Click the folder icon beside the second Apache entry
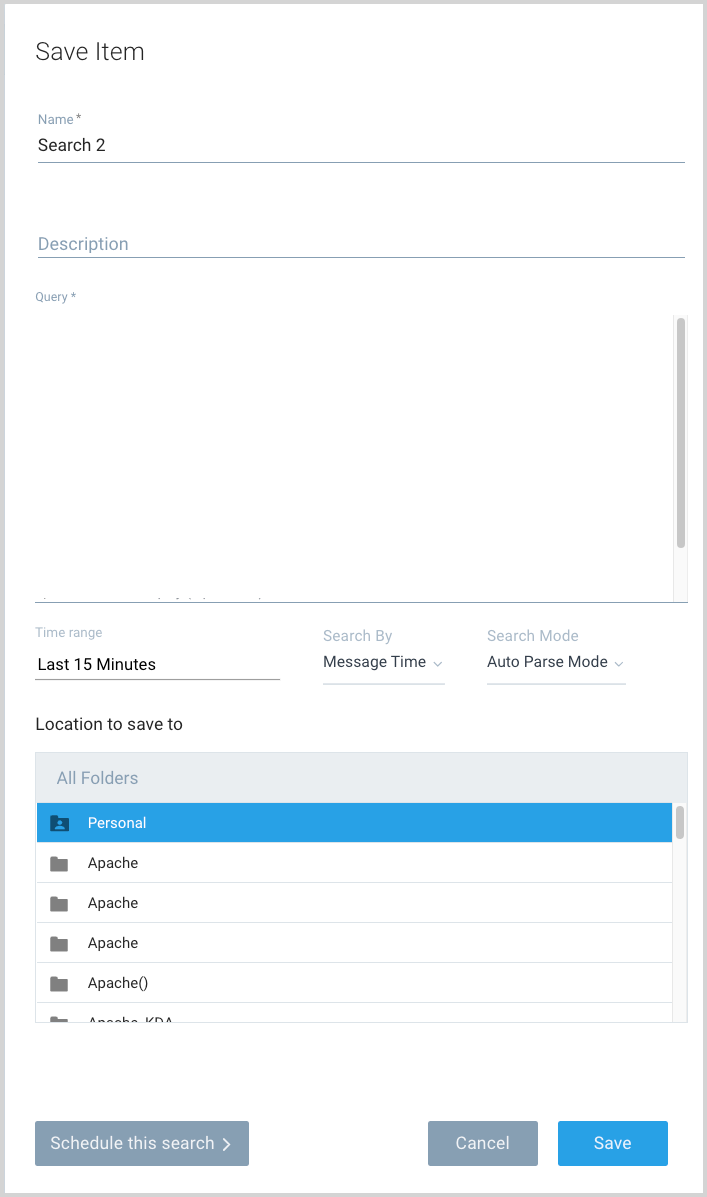The width and height of the screenshot is (707, 1197). [59, 902]
